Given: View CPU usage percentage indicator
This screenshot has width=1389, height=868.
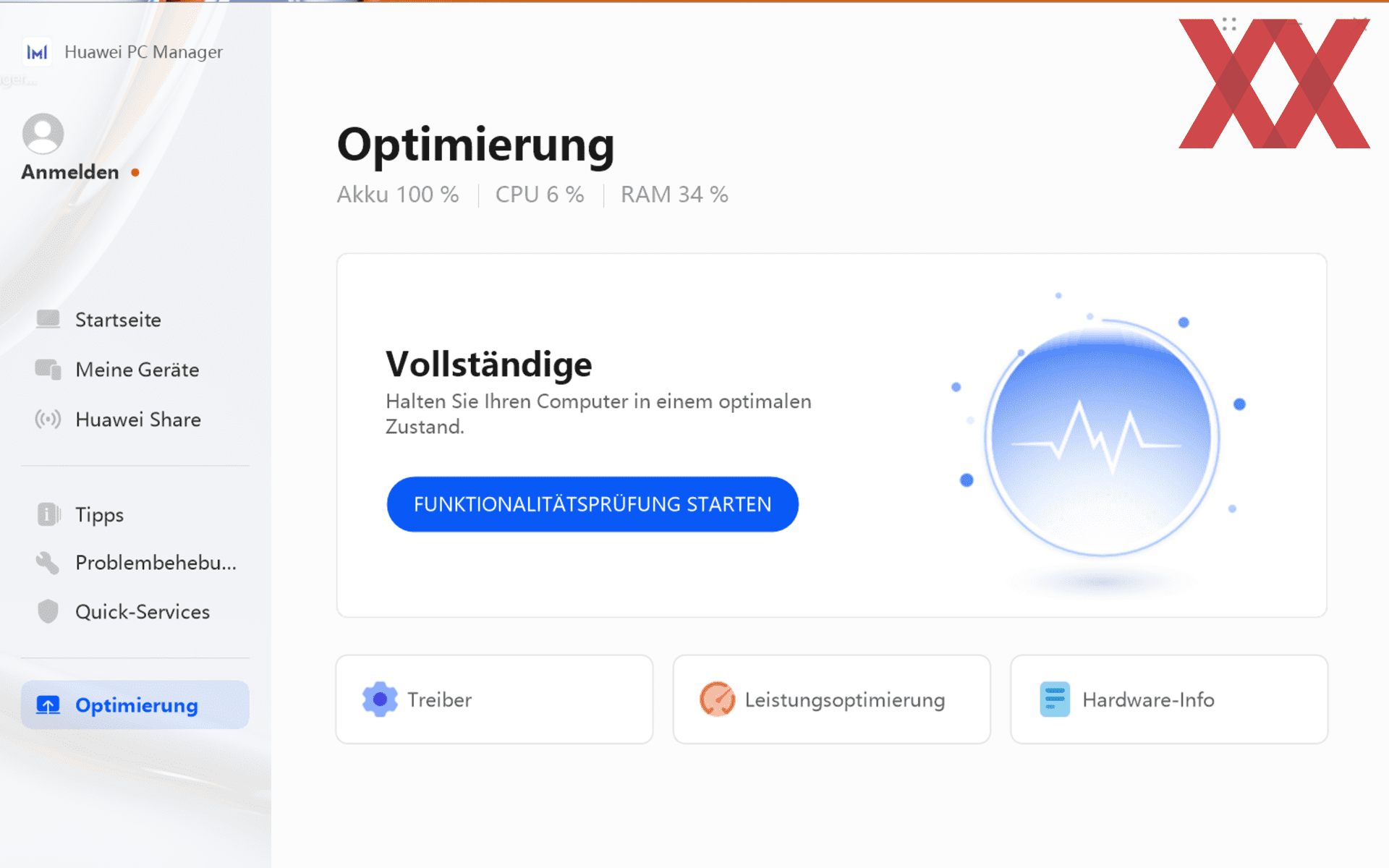Looking at the screenshot, I should tap(540, 194).
